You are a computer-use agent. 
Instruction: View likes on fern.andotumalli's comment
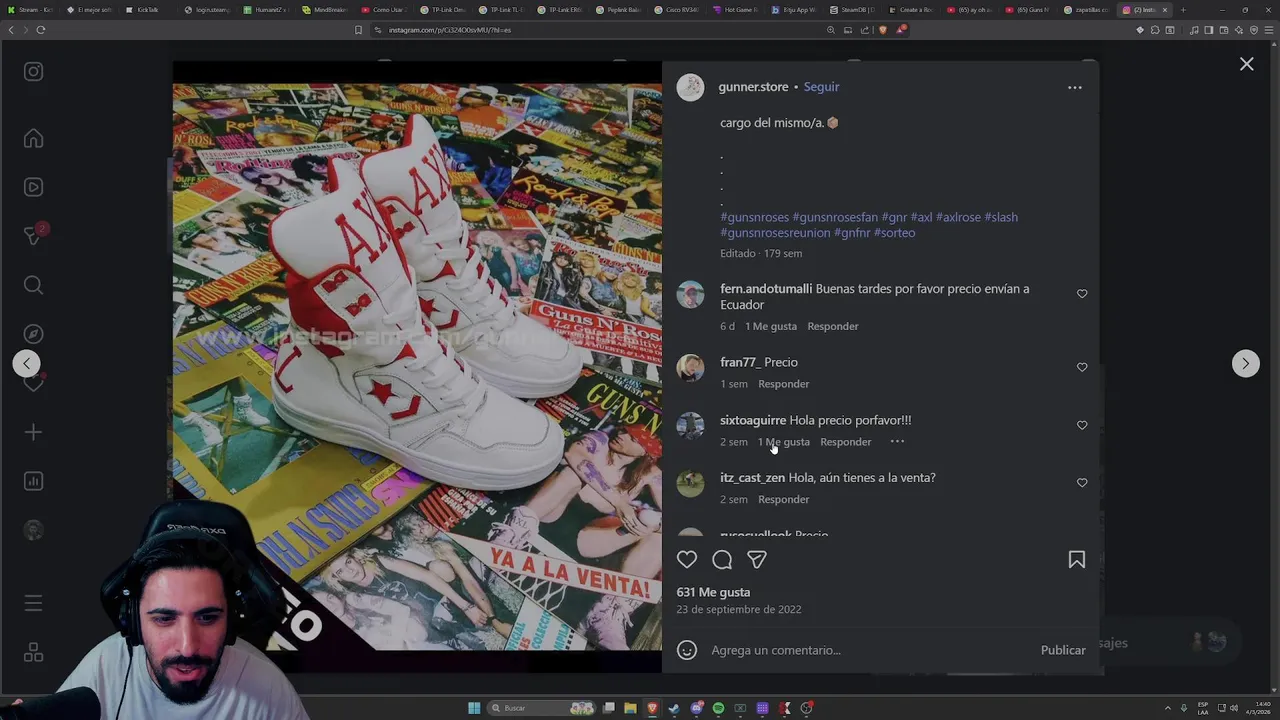coord(771,326)
